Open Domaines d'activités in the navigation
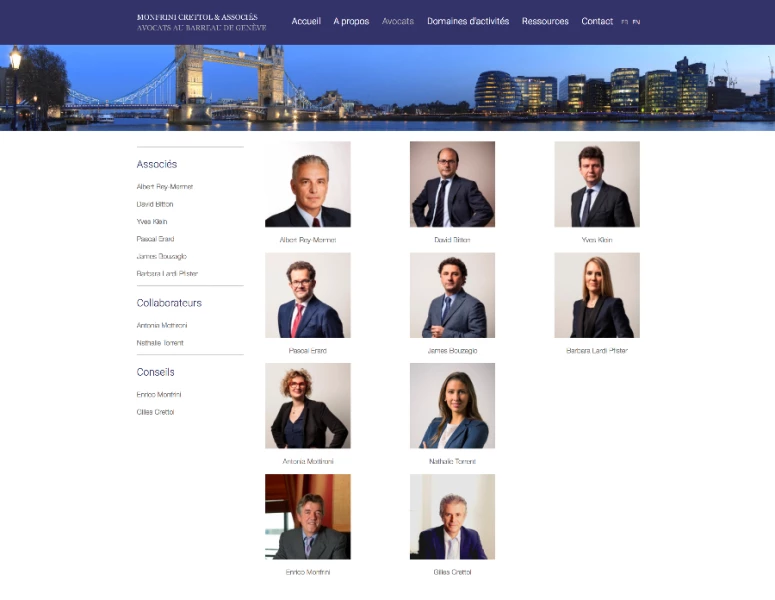The height and width of the screenshot is (600, 775). pyautogui.click(x=468, y=21)
